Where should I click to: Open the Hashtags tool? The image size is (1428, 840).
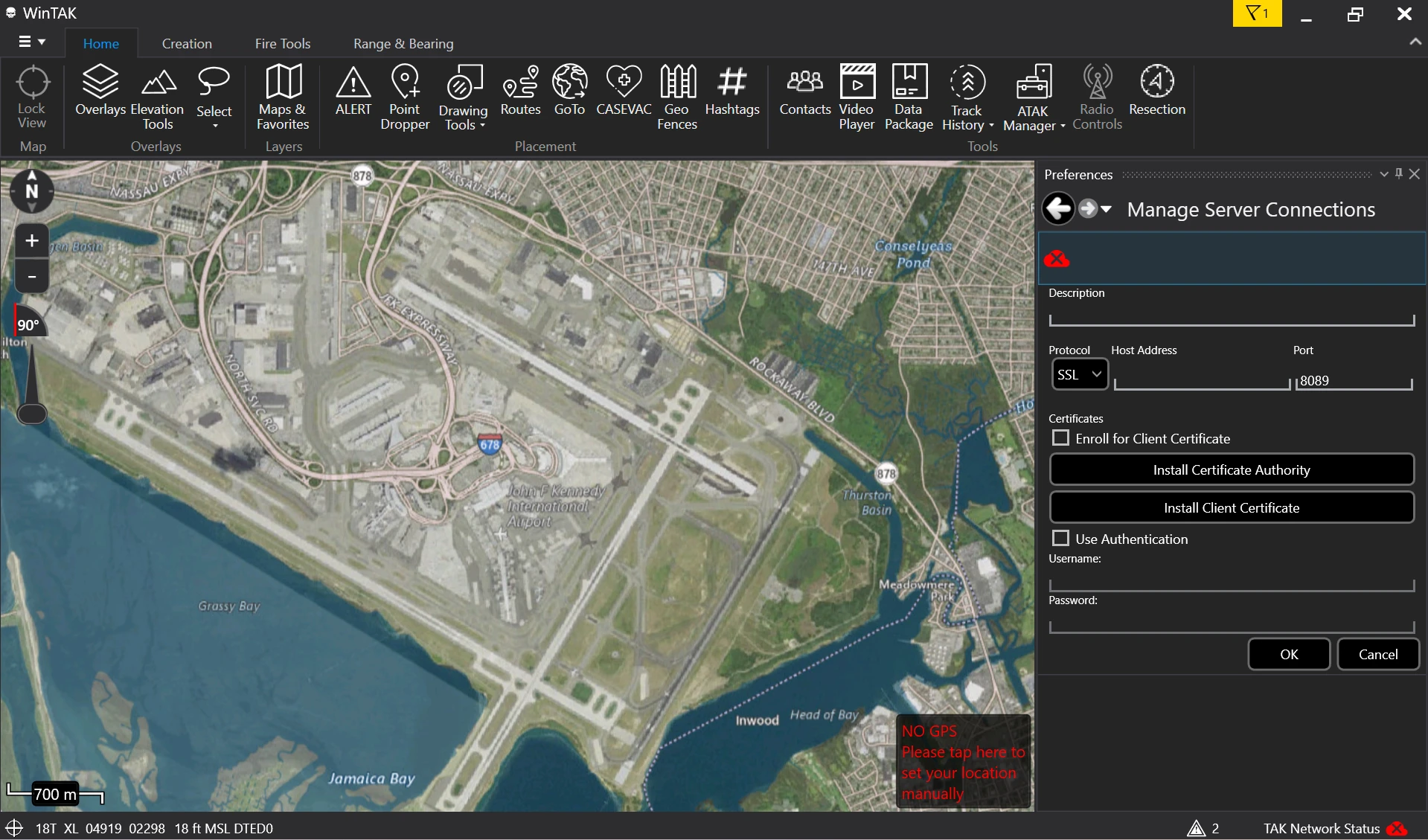732,90
